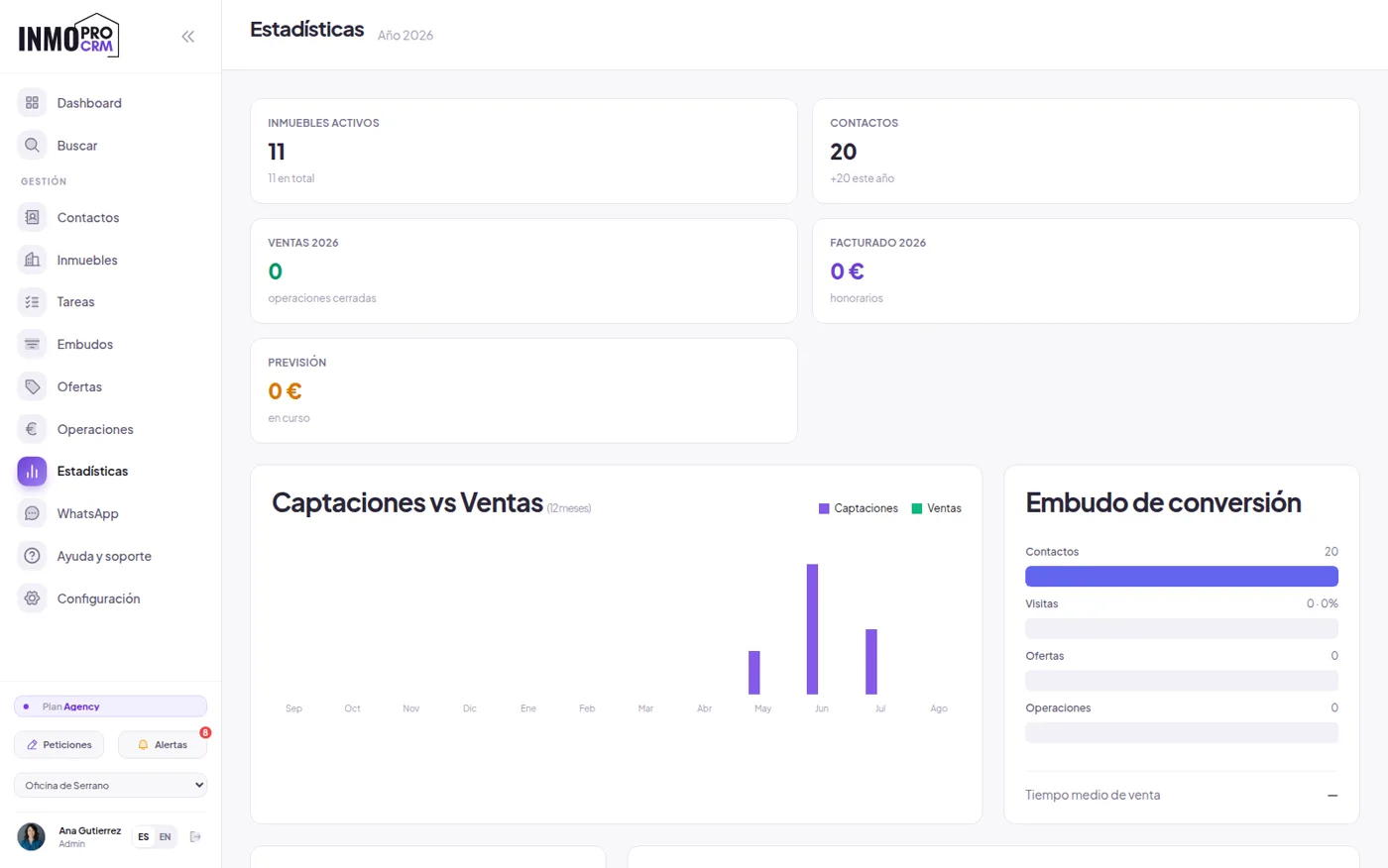
Task: Open the Embudos section
Action: (85, 345)
